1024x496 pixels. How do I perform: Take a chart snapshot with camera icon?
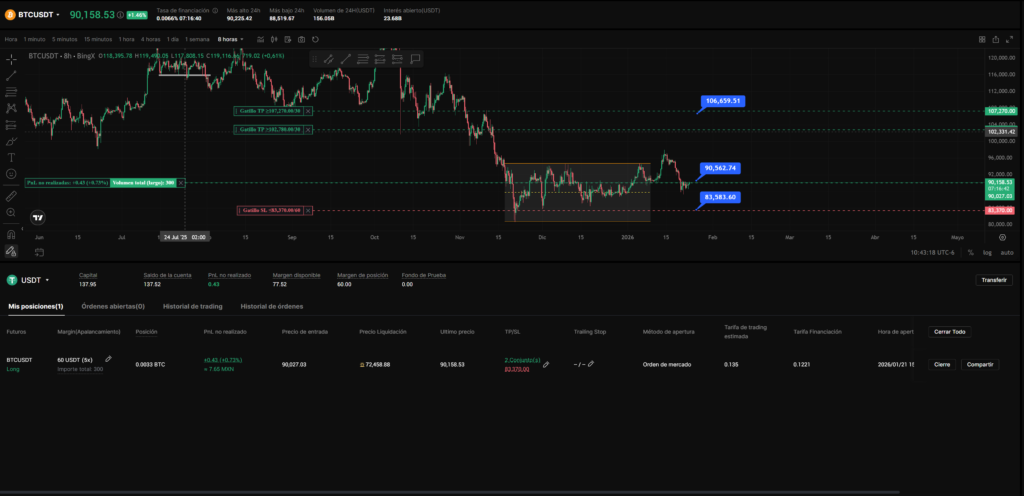pyautogui.click(x=996, y=39)
